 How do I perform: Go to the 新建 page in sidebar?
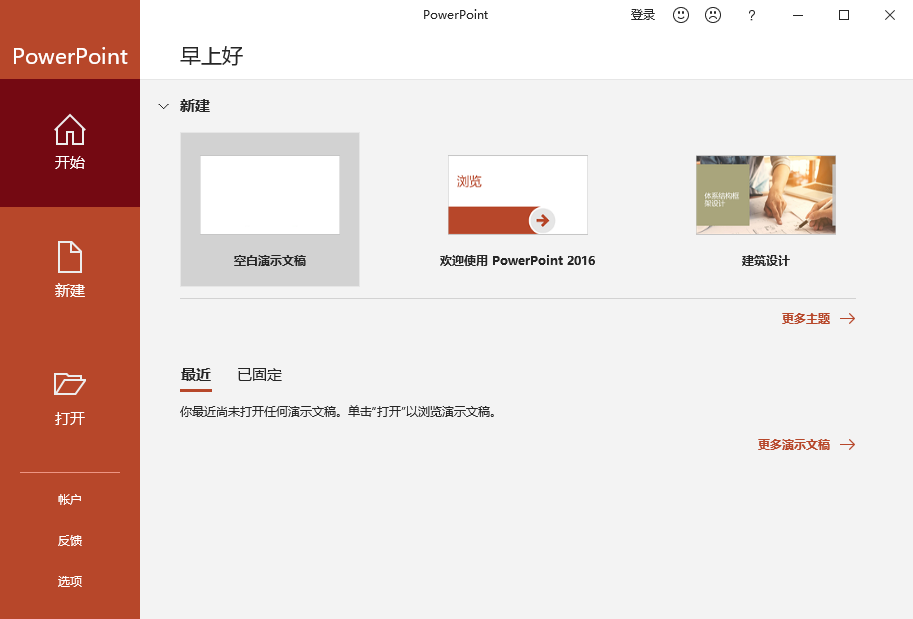[70, 270]
